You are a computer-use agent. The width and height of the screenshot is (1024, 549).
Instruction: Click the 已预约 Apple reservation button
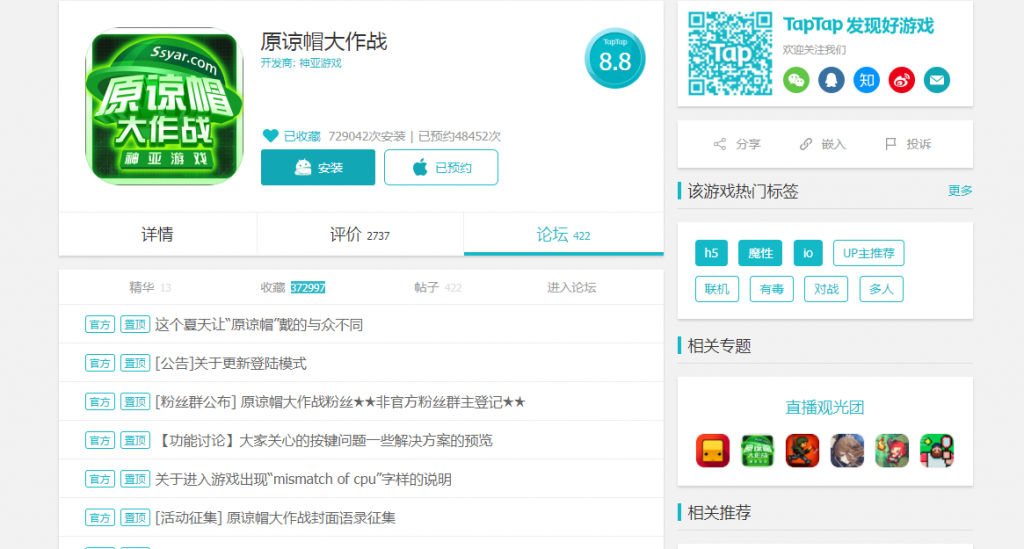pos(441,168)
